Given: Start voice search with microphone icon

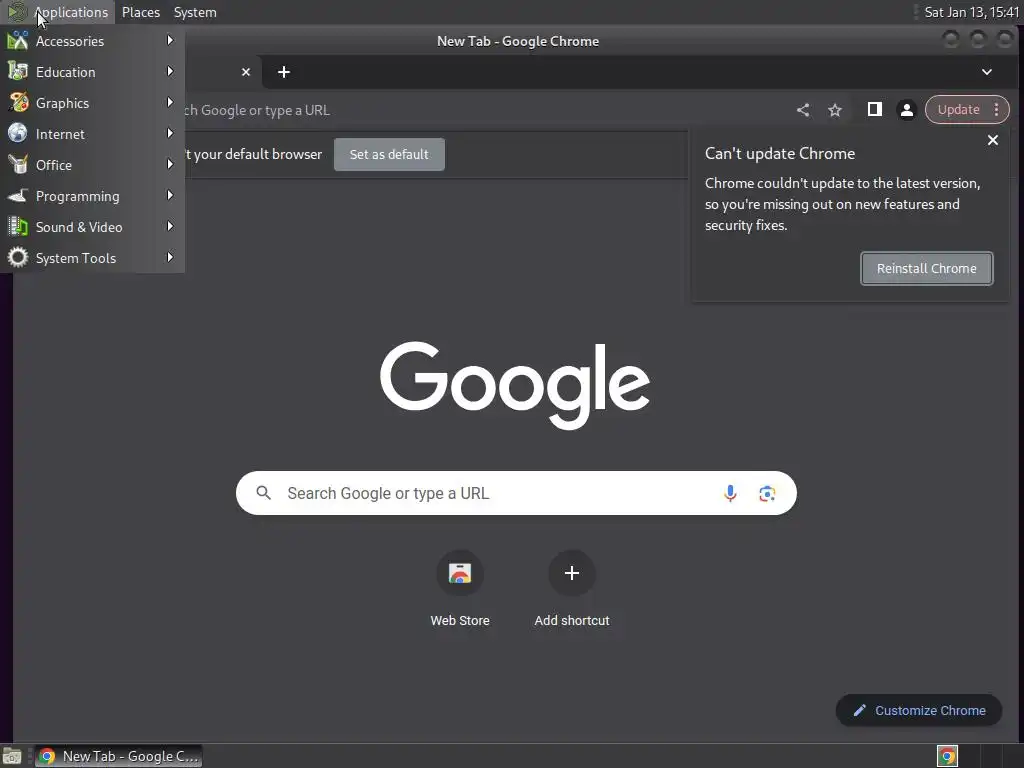Looking at the screenshot, I should tap(730, 493).
